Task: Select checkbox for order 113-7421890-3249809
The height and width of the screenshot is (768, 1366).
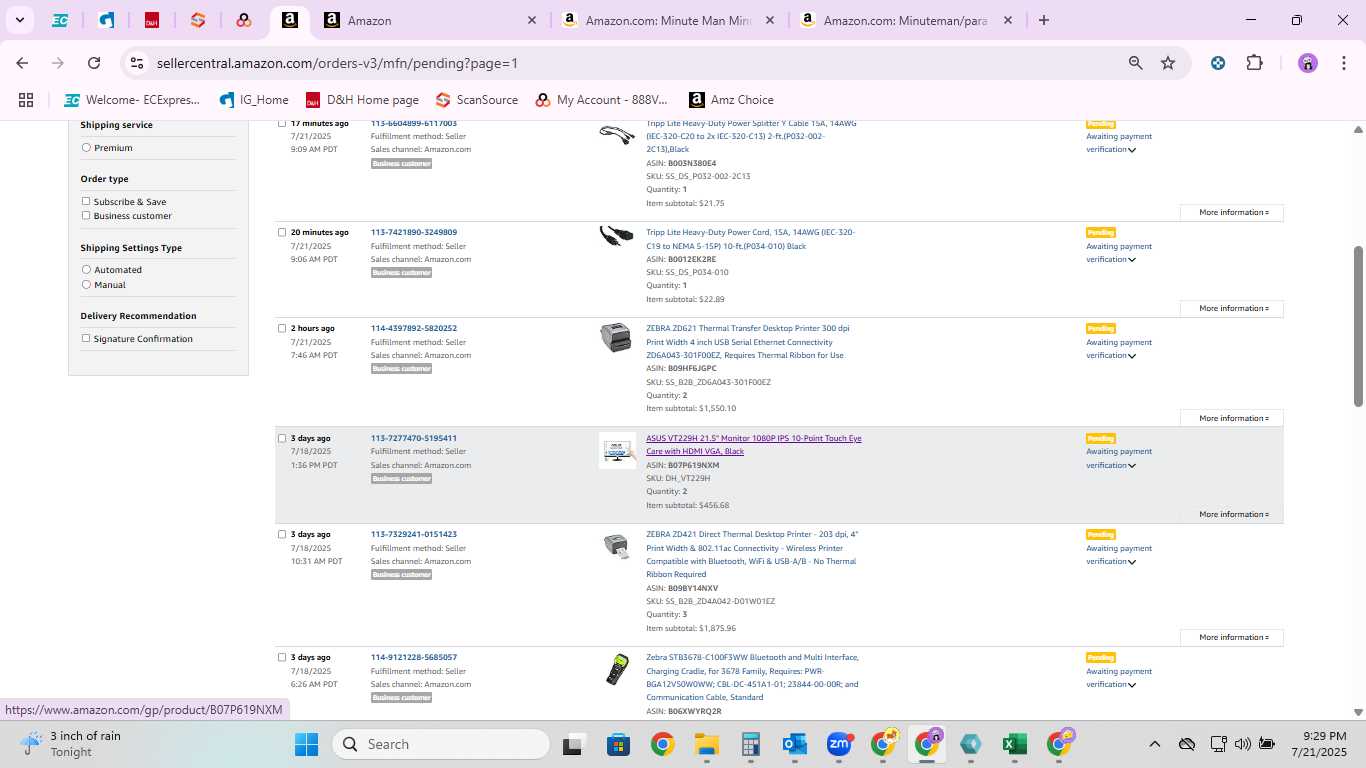Action: pos(282,232)
